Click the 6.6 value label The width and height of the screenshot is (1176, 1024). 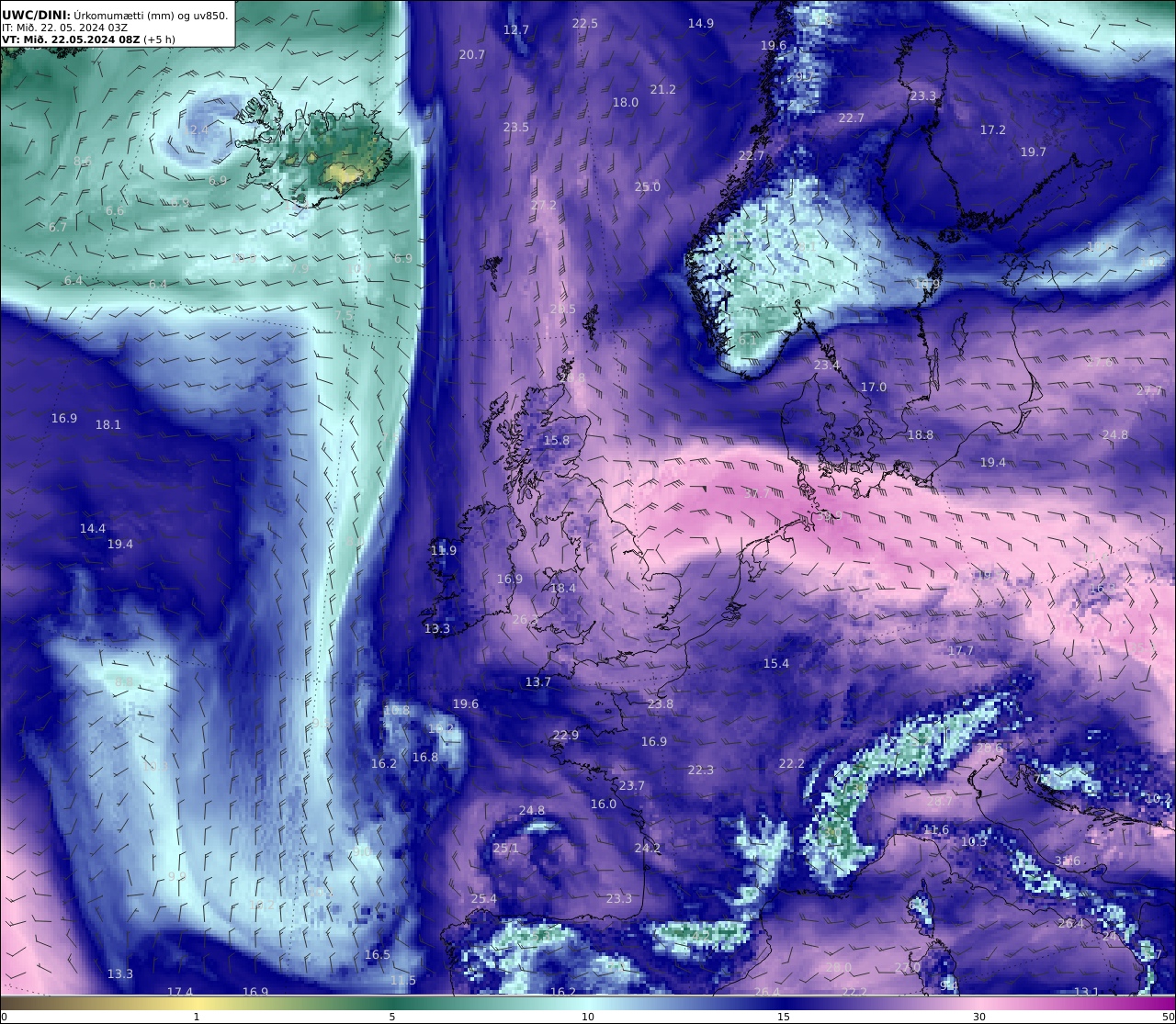pyautogui.click(x=115, y=211)
